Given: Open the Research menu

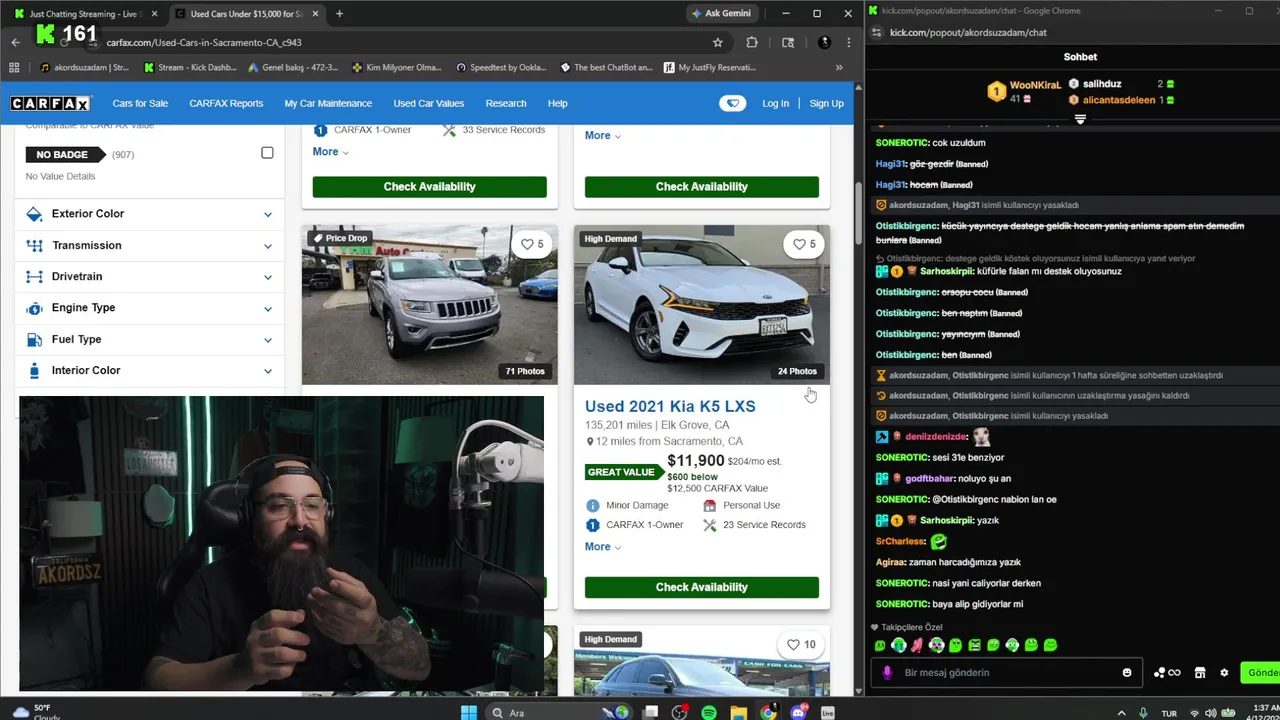Looking at the screenshot, I should (x=506, y=103).
